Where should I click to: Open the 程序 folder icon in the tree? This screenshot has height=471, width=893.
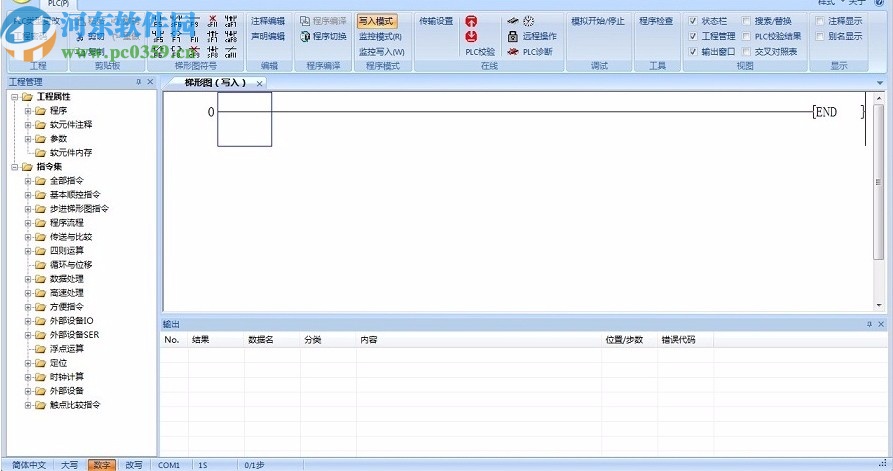[x=40, y=110]
